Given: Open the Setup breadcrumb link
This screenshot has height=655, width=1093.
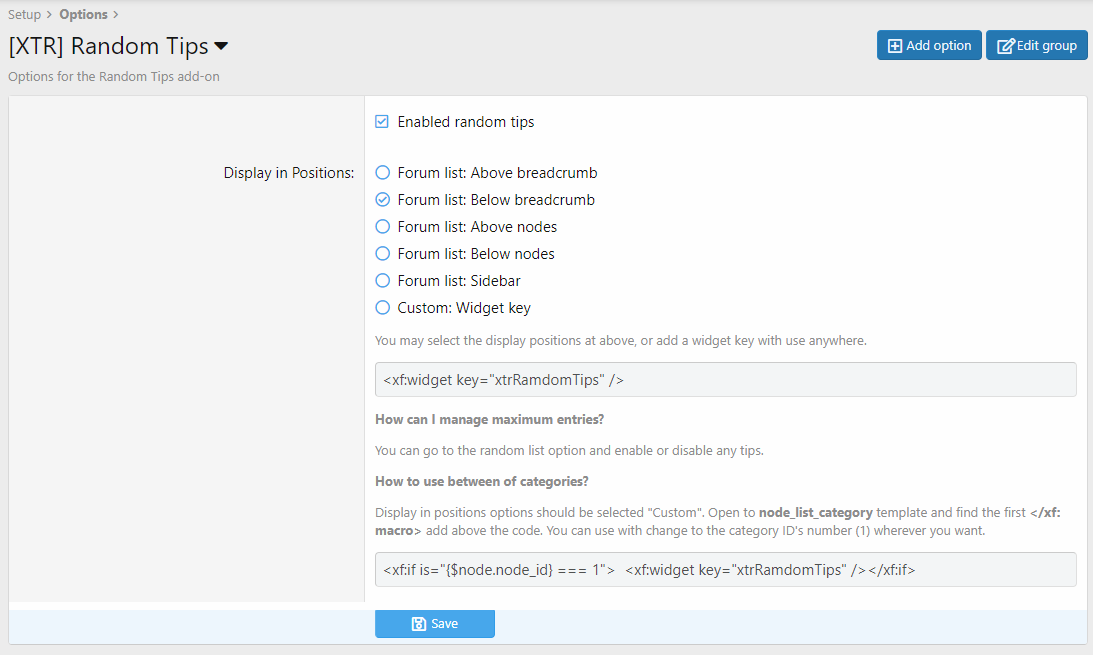Looking at the screenshot, I should 25,15.
